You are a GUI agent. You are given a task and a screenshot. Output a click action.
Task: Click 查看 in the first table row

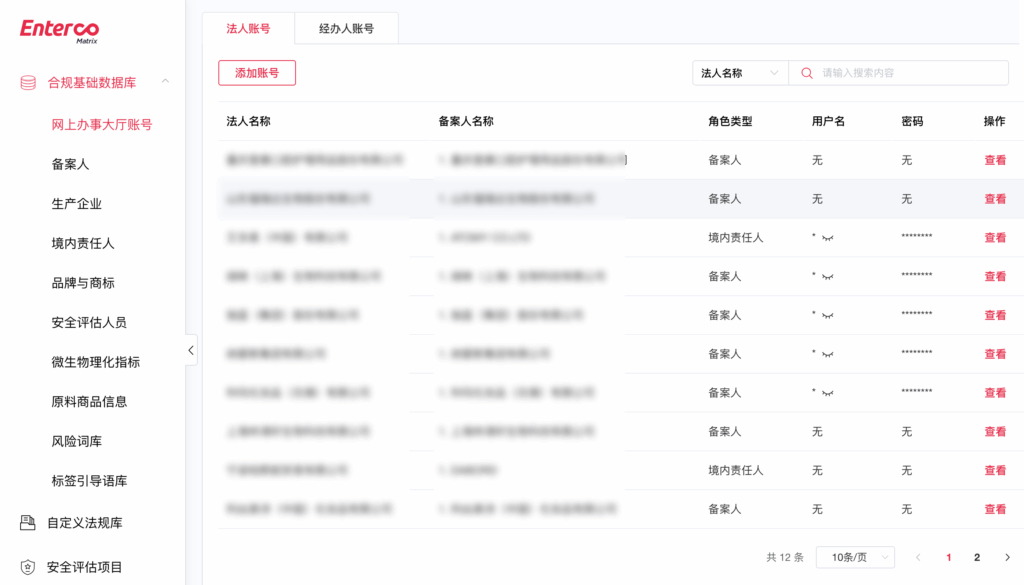(995, 160)
